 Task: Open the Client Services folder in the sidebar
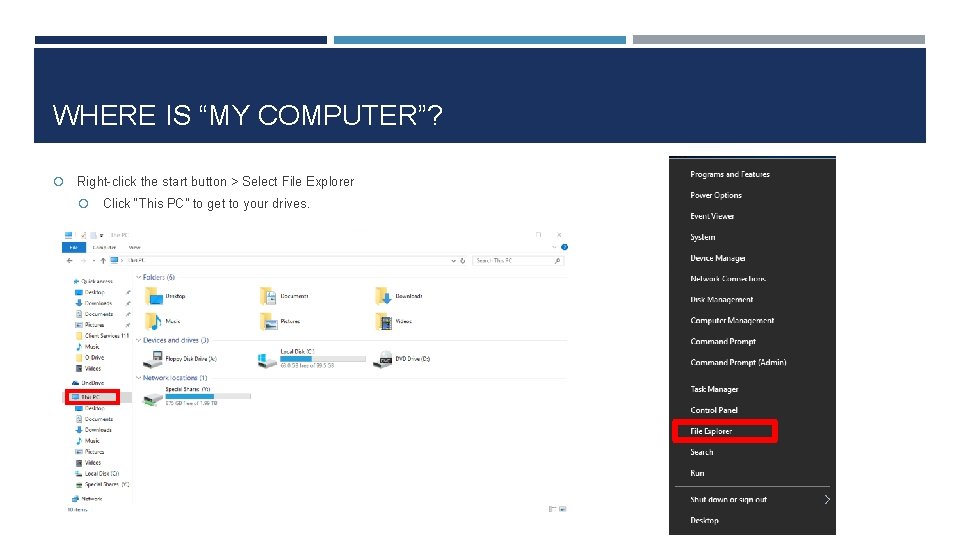[x=102, y=336]
